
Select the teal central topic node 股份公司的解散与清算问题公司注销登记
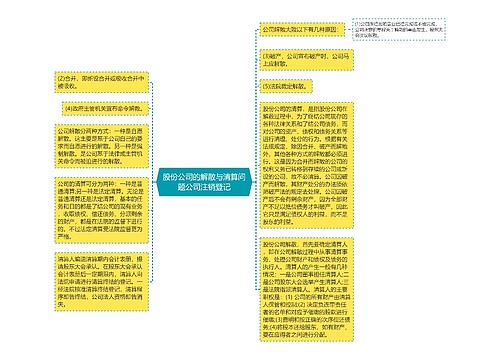204,182
